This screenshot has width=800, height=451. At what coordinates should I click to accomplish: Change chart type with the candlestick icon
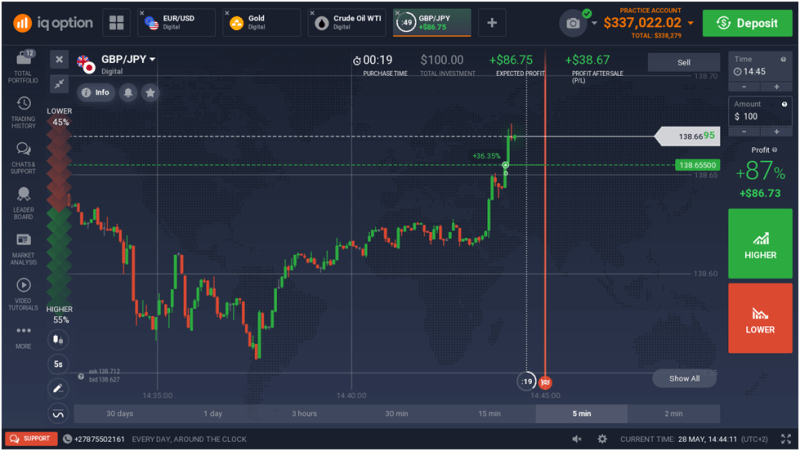point(58,339)
